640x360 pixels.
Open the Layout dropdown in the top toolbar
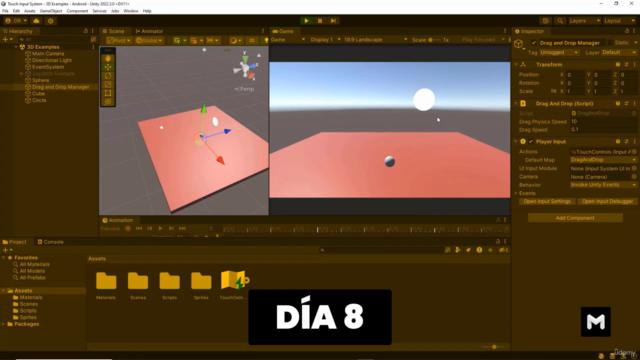point(620,21)
